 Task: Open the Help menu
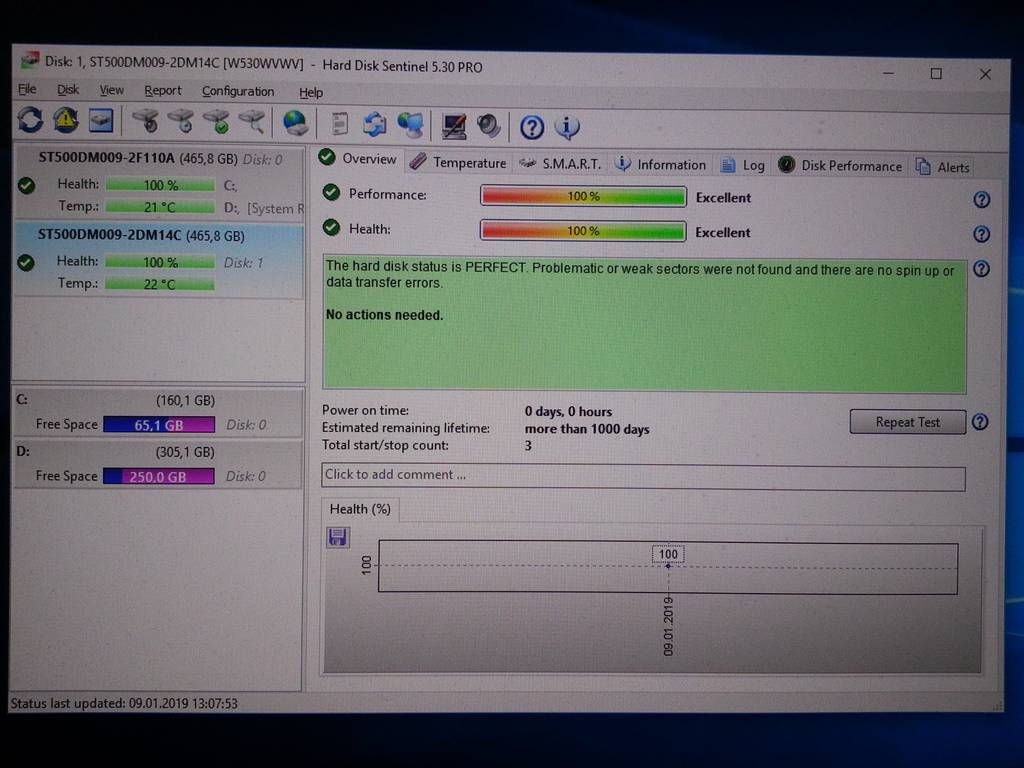coord(311,93)
